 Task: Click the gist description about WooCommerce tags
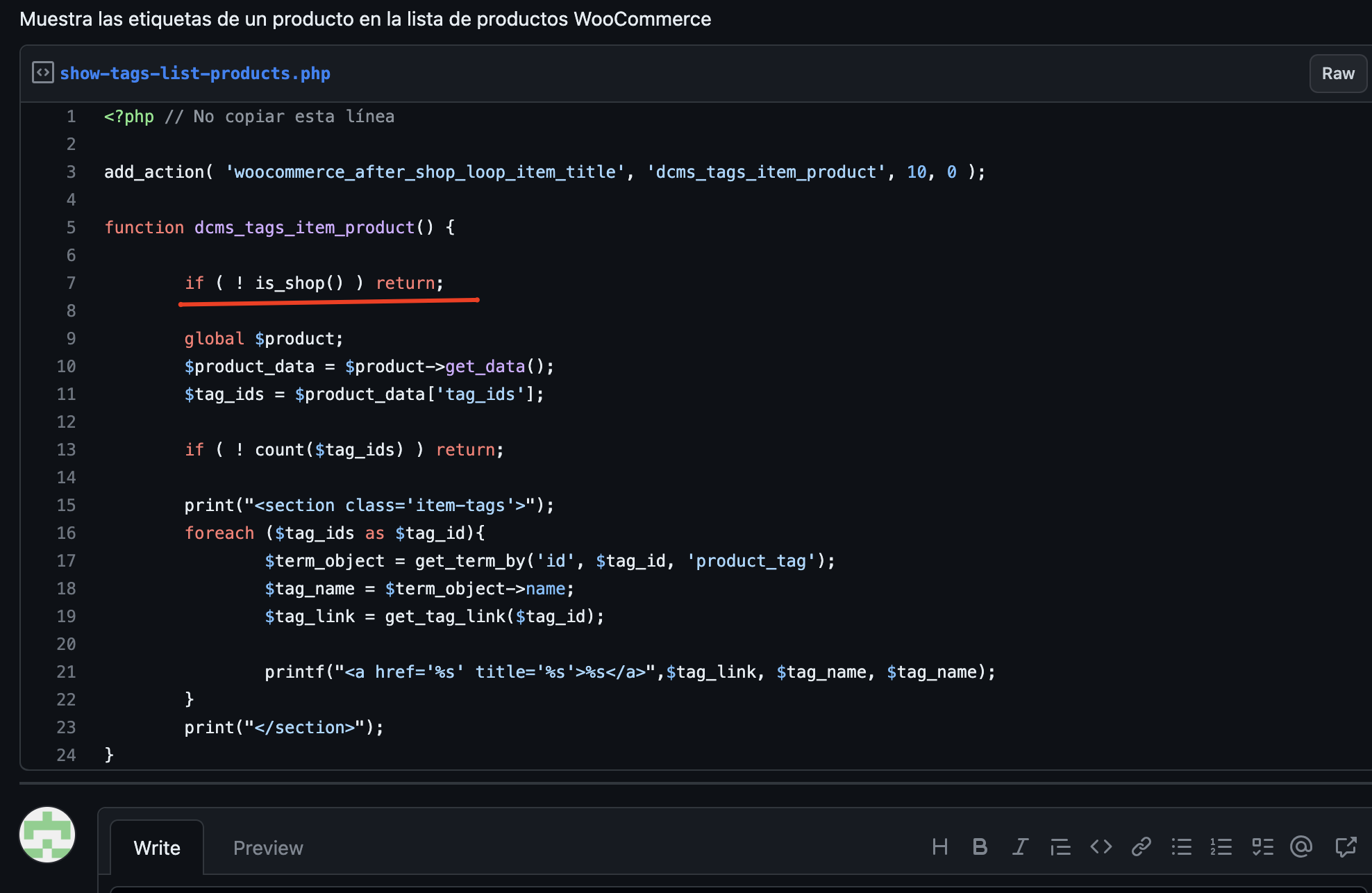pos(365,19)
